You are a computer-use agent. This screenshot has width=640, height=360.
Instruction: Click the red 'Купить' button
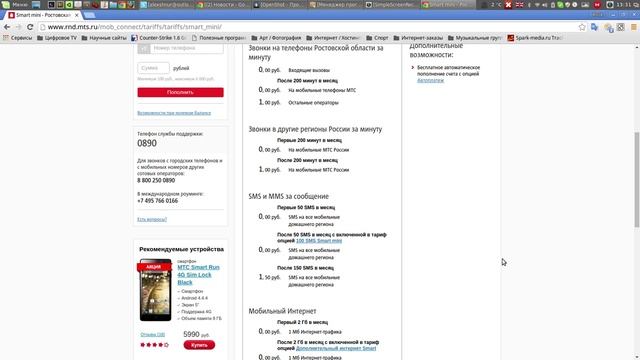[x=199, y=345]
